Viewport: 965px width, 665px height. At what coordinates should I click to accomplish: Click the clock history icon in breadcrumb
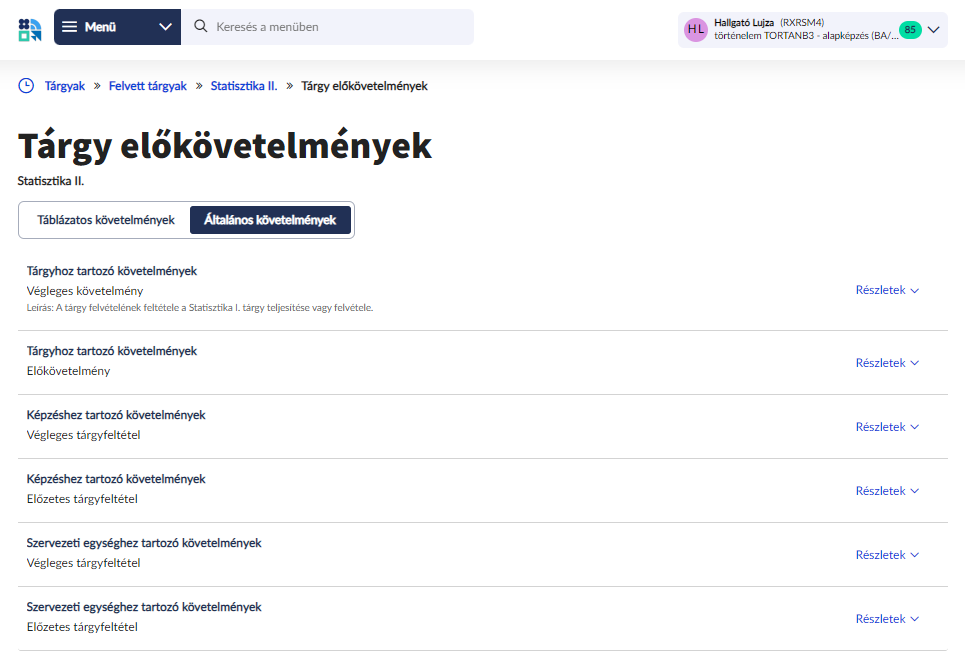pyautogui.click(x=26, y=86)
